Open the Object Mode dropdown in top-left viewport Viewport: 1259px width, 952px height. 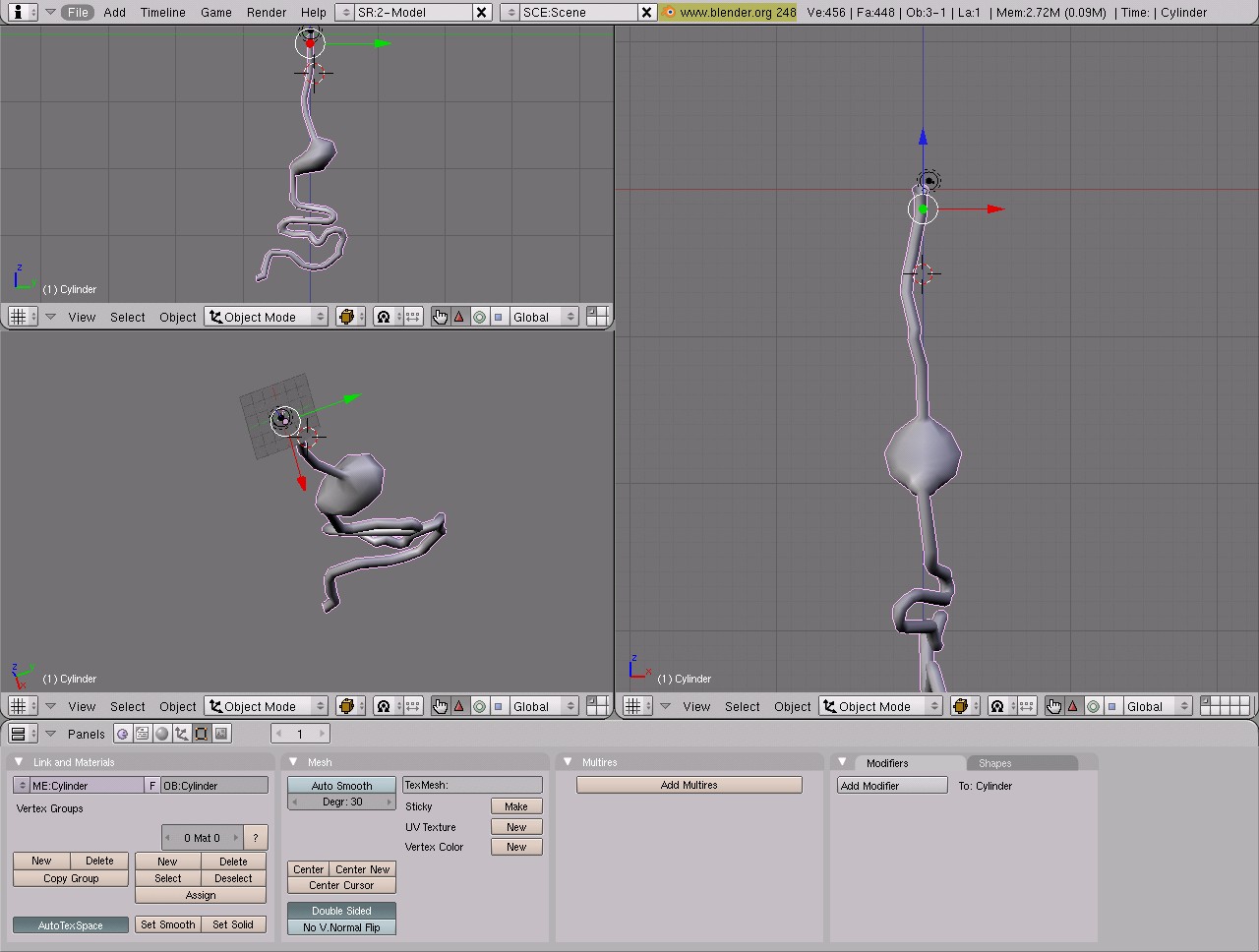[267, 317]
